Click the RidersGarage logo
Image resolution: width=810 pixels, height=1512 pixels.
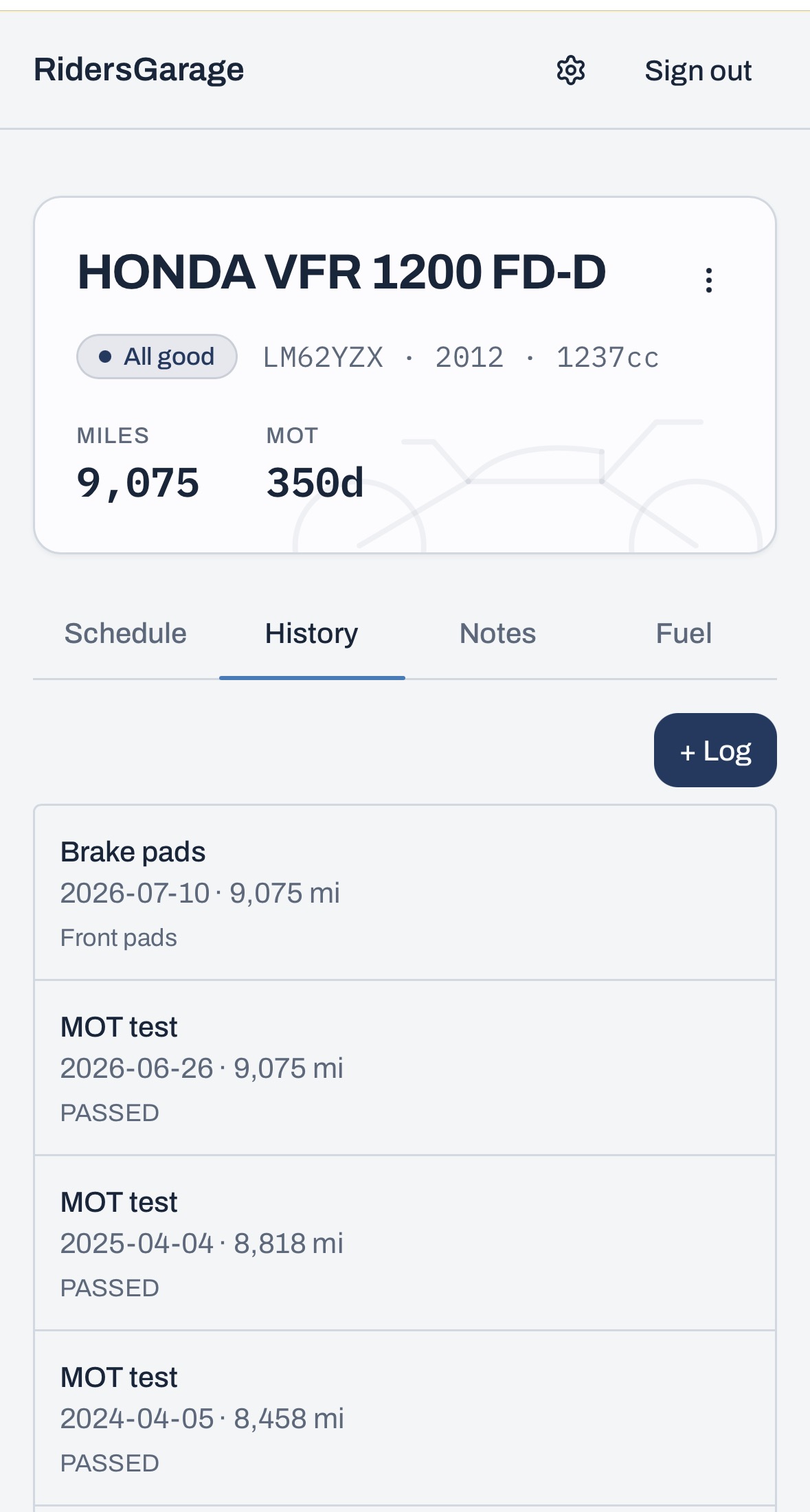[139, 69]
